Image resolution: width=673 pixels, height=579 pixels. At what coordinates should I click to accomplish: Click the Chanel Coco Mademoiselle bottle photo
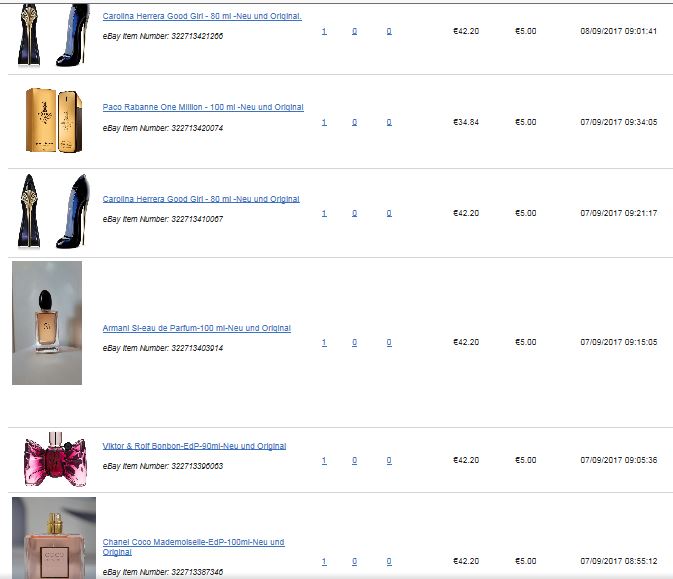pos(54,538)
